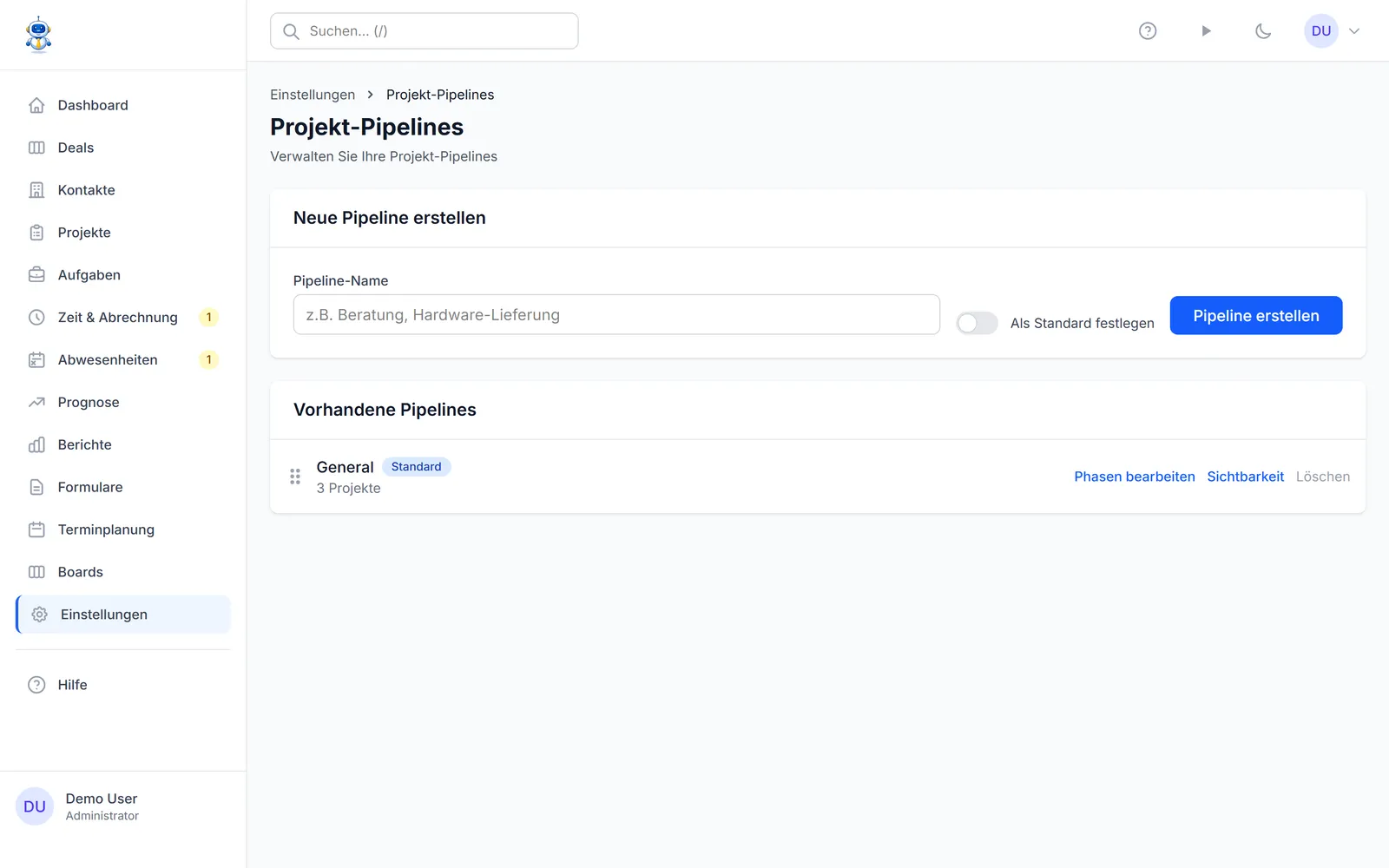Select Projekte in the sidebar
This screenshot has width=1389, height=868.
pyautogui.click(x=123, y=233)
